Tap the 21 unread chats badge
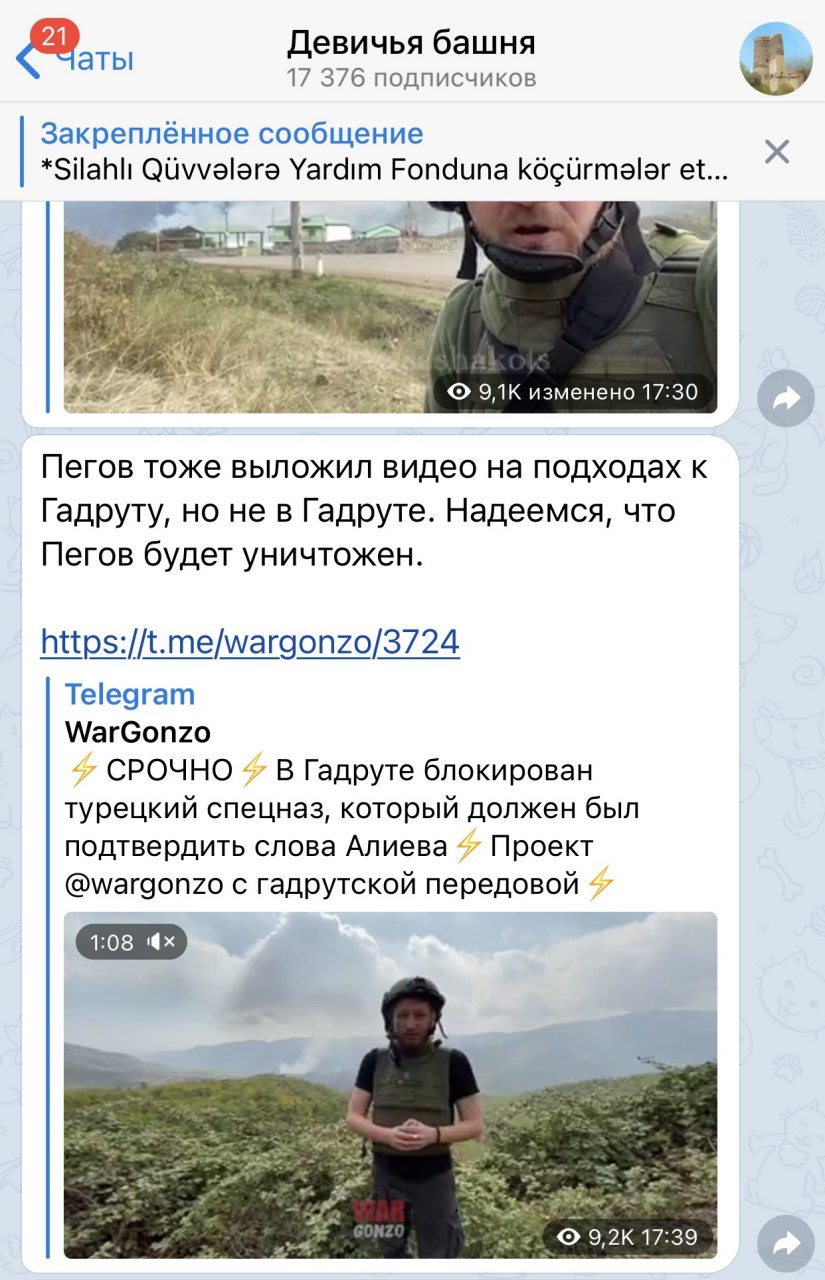The height and width of the screenshot is (1280, 825). (x=55, y=38)
